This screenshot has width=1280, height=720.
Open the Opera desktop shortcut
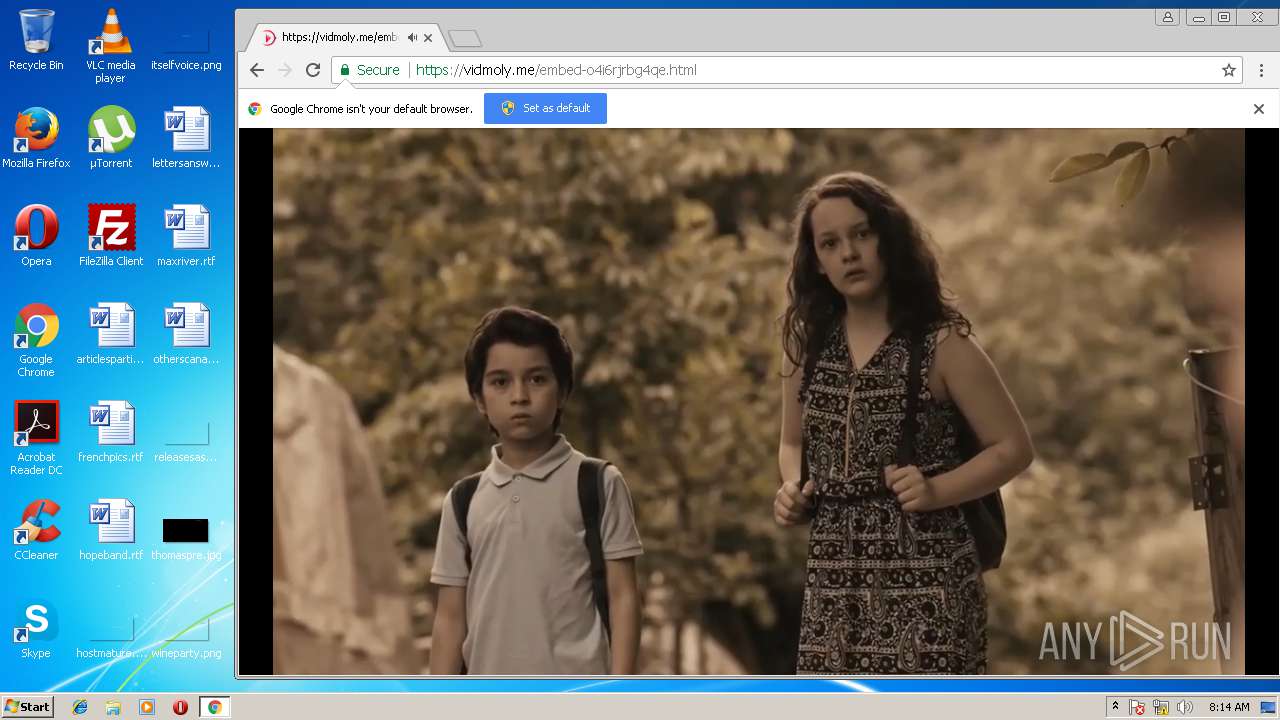(x=36, y=236)
